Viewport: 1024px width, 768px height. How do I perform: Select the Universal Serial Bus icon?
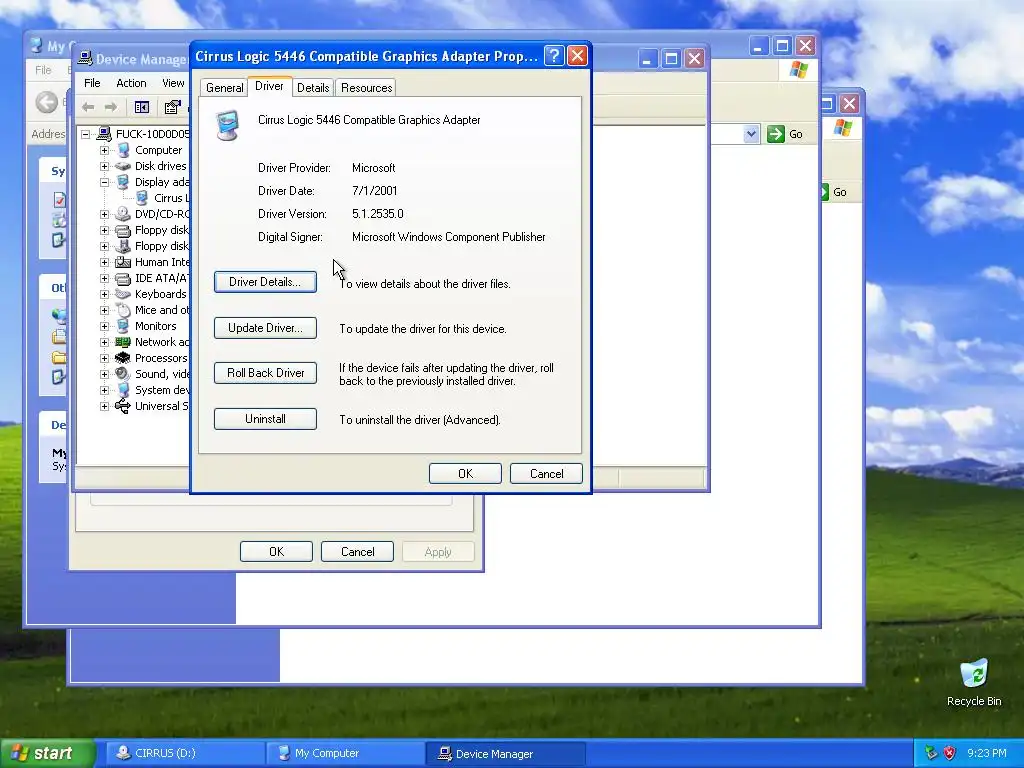point(123,406)
